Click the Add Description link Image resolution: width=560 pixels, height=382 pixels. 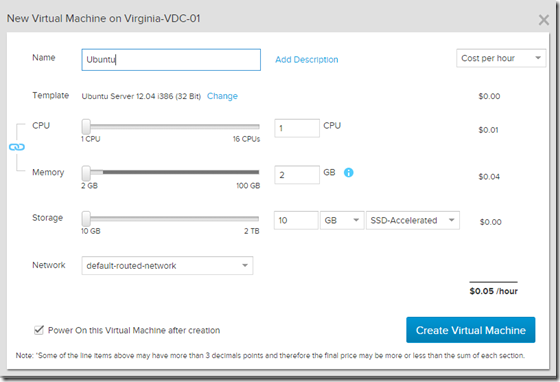(x=306, y=60)
